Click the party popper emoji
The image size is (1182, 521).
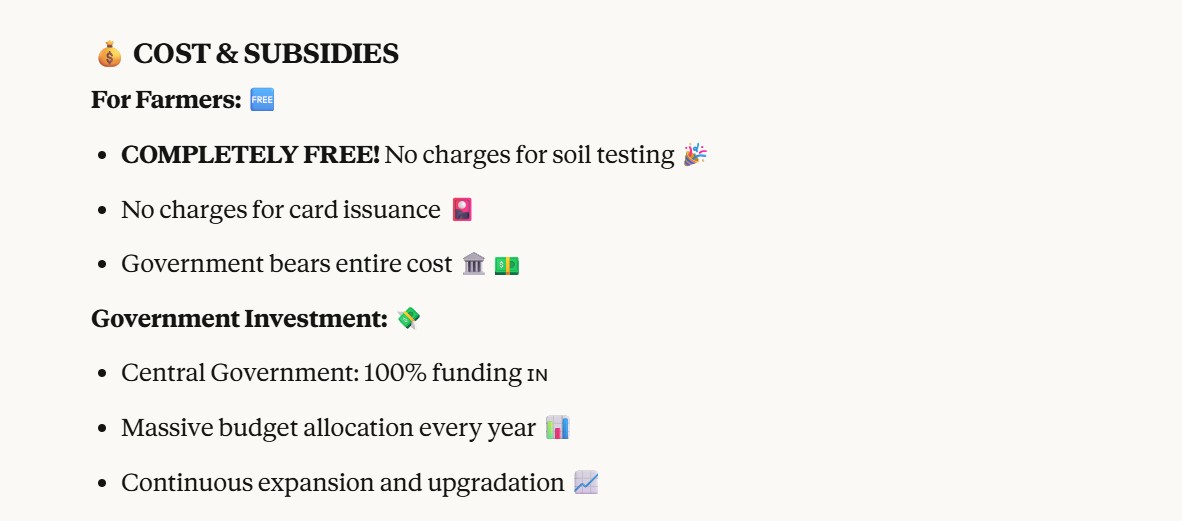click(695, 155)
